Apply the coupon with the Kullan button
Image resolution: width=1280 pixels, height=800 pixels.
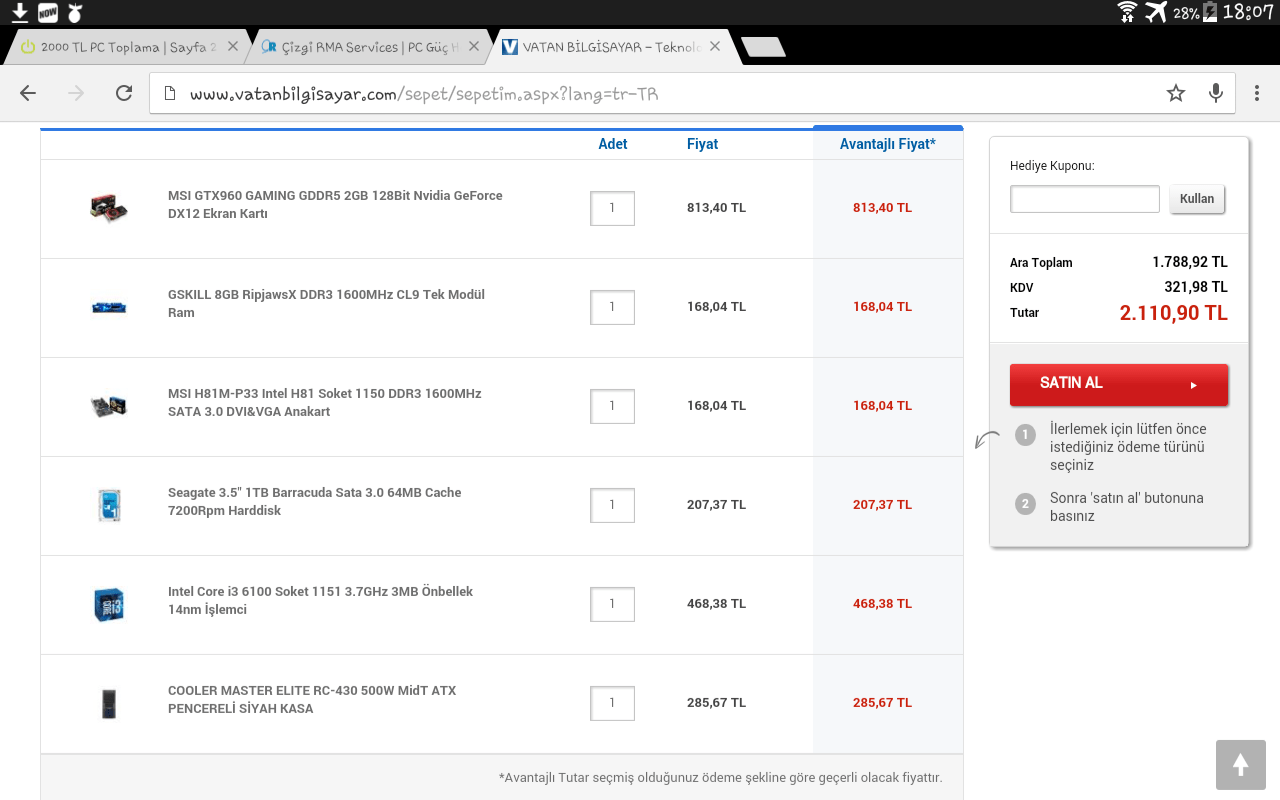click(x=1197, y=198)
